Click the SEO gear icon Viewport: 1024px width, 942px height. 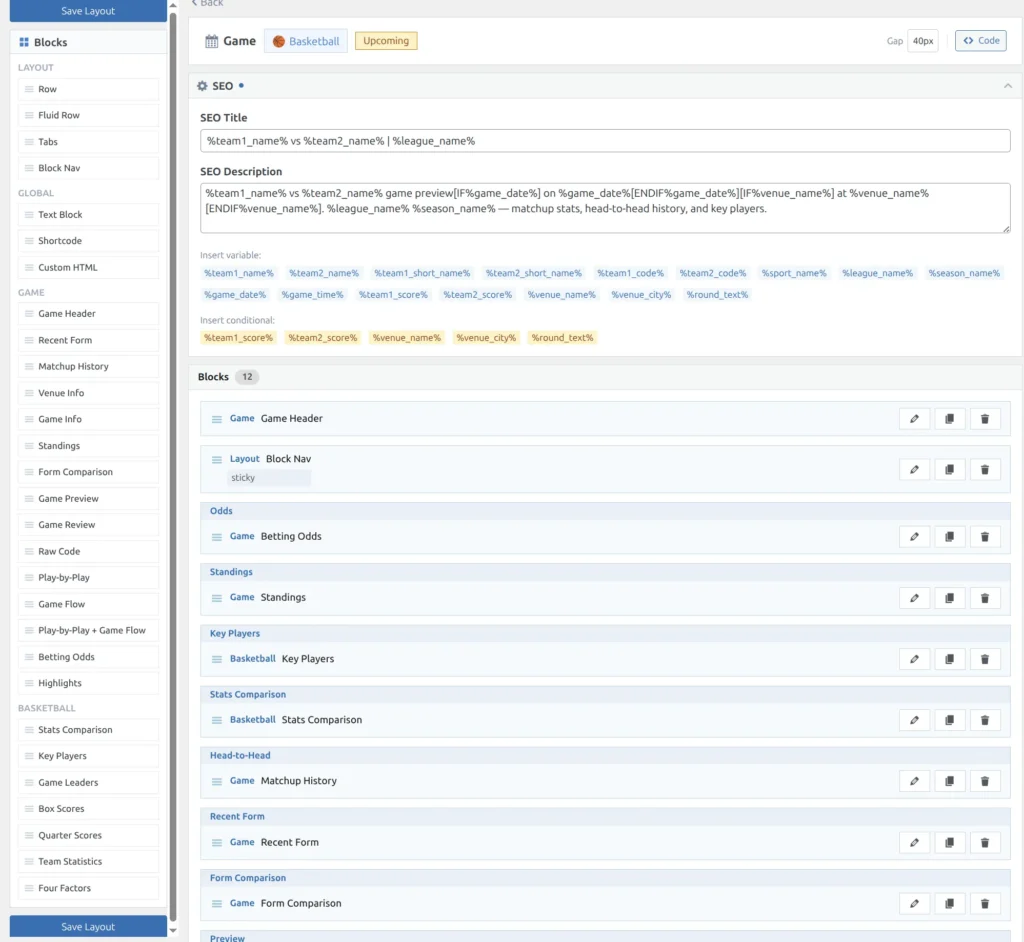click(x=202, y=86)
